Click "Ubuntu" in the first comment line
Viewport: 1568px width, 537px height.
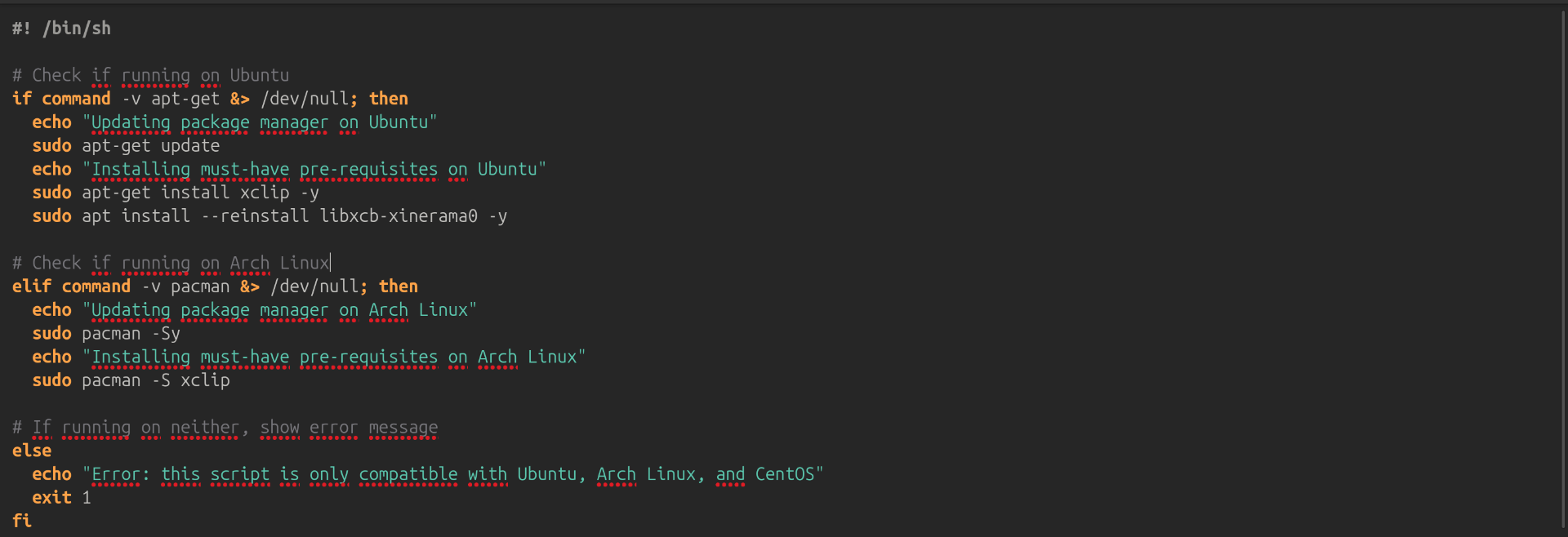tap(260, 75)
